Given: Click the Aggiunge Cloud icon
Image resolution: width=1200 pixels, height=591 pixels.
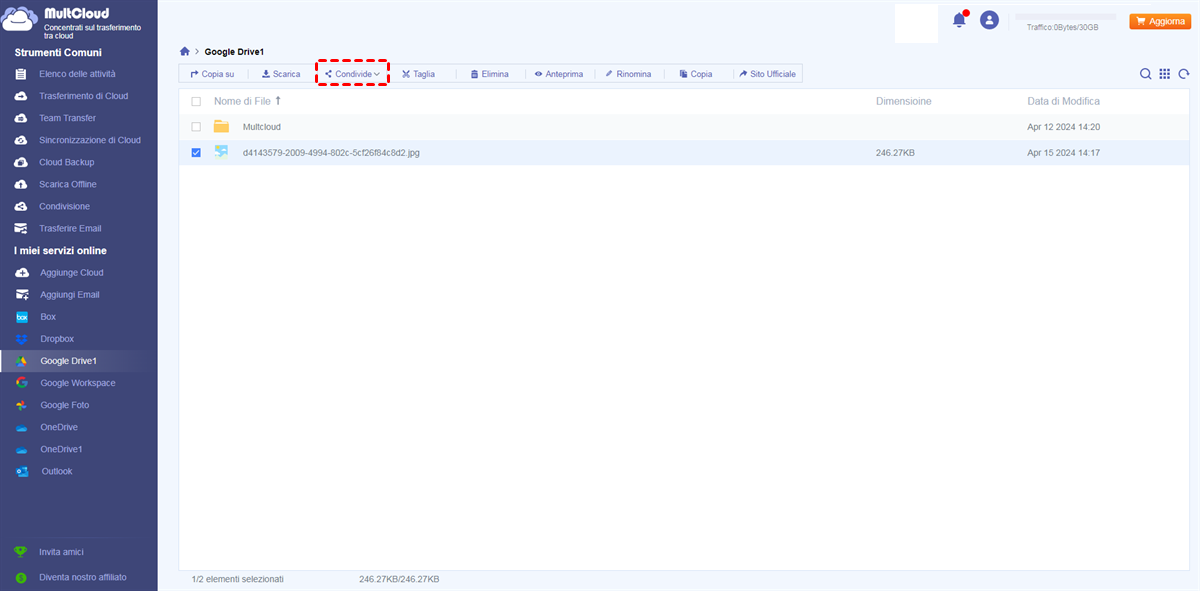Looking at the screenshot, I should (21, 272).
